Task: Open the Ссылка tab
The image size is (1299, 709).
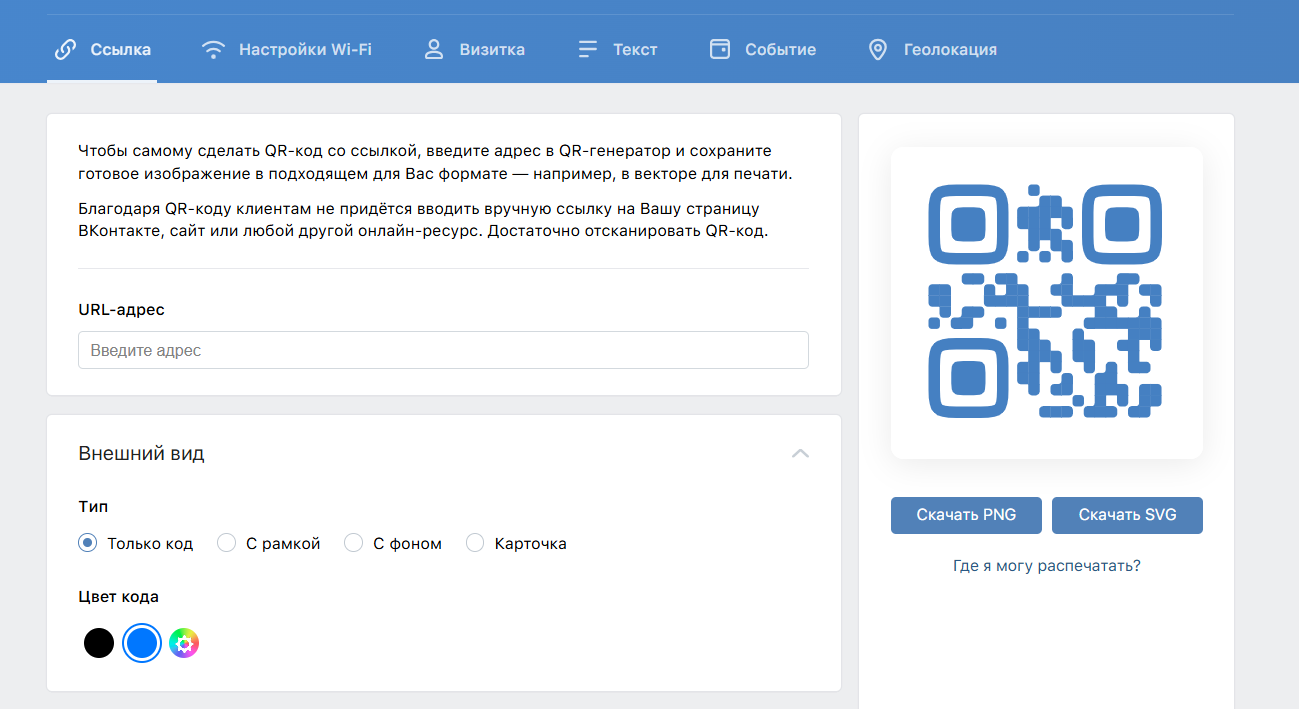Action: (102, 49)
